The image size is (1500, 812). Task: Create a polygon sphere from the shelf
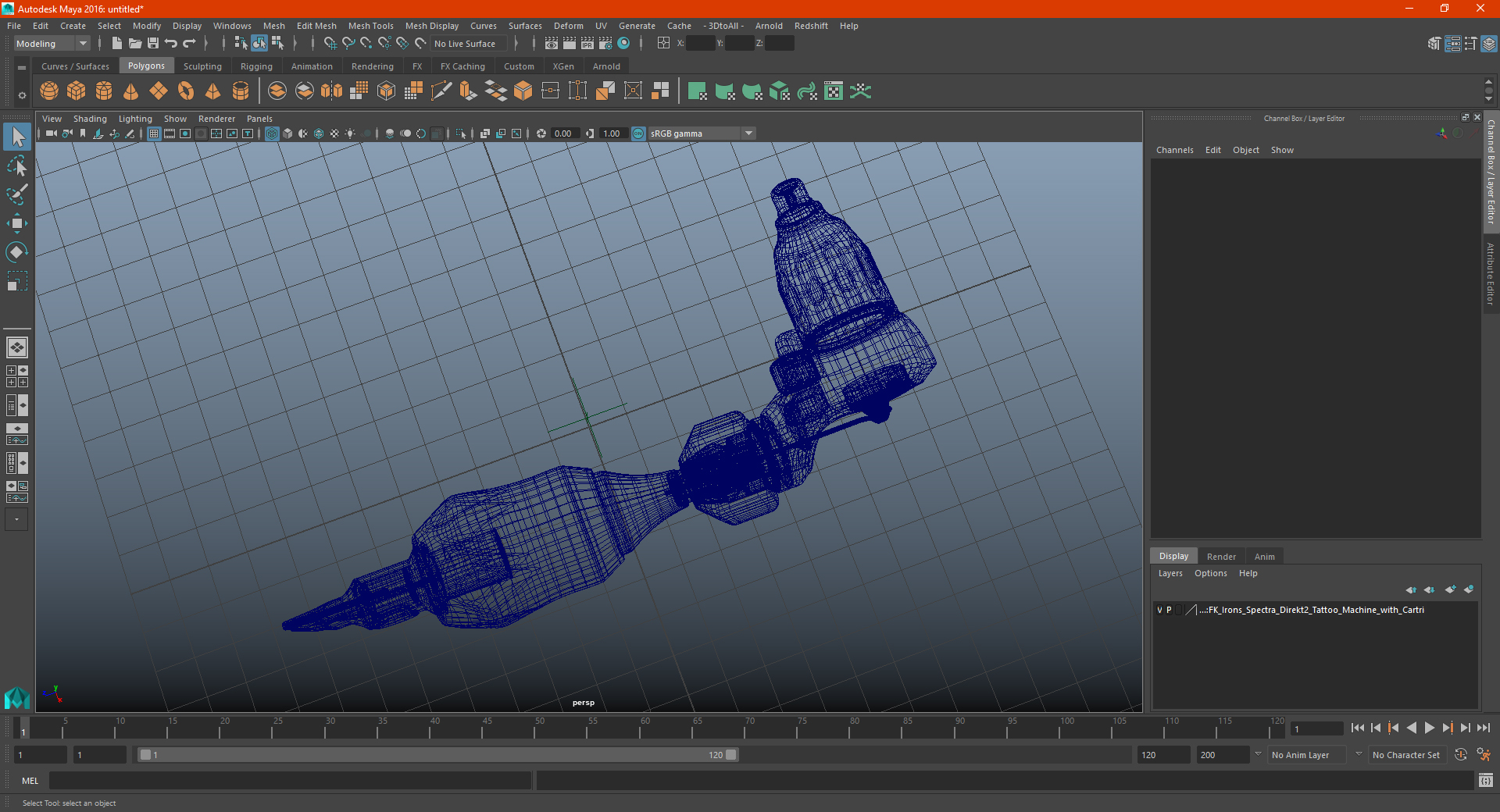point(49,91)
